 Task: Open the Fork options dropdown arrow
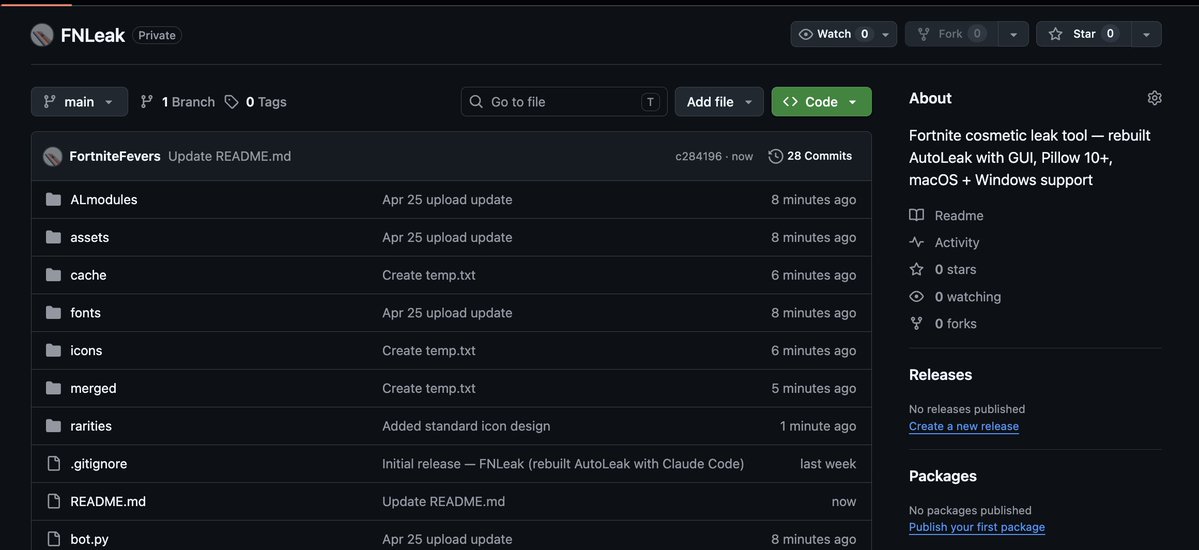(1013, 34)
